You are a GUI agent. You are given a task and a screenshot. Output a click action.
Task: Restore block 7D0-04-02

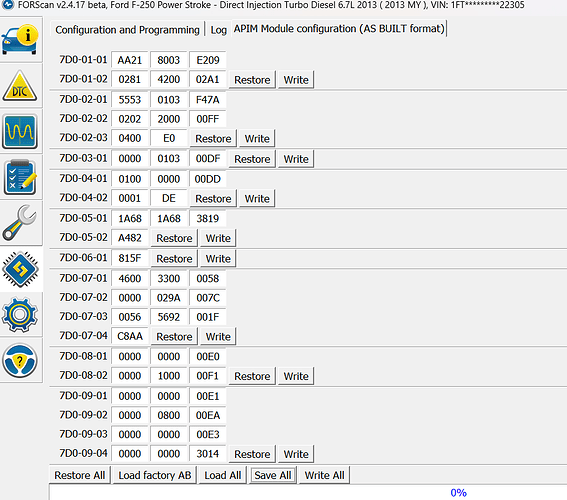point(213,199)
